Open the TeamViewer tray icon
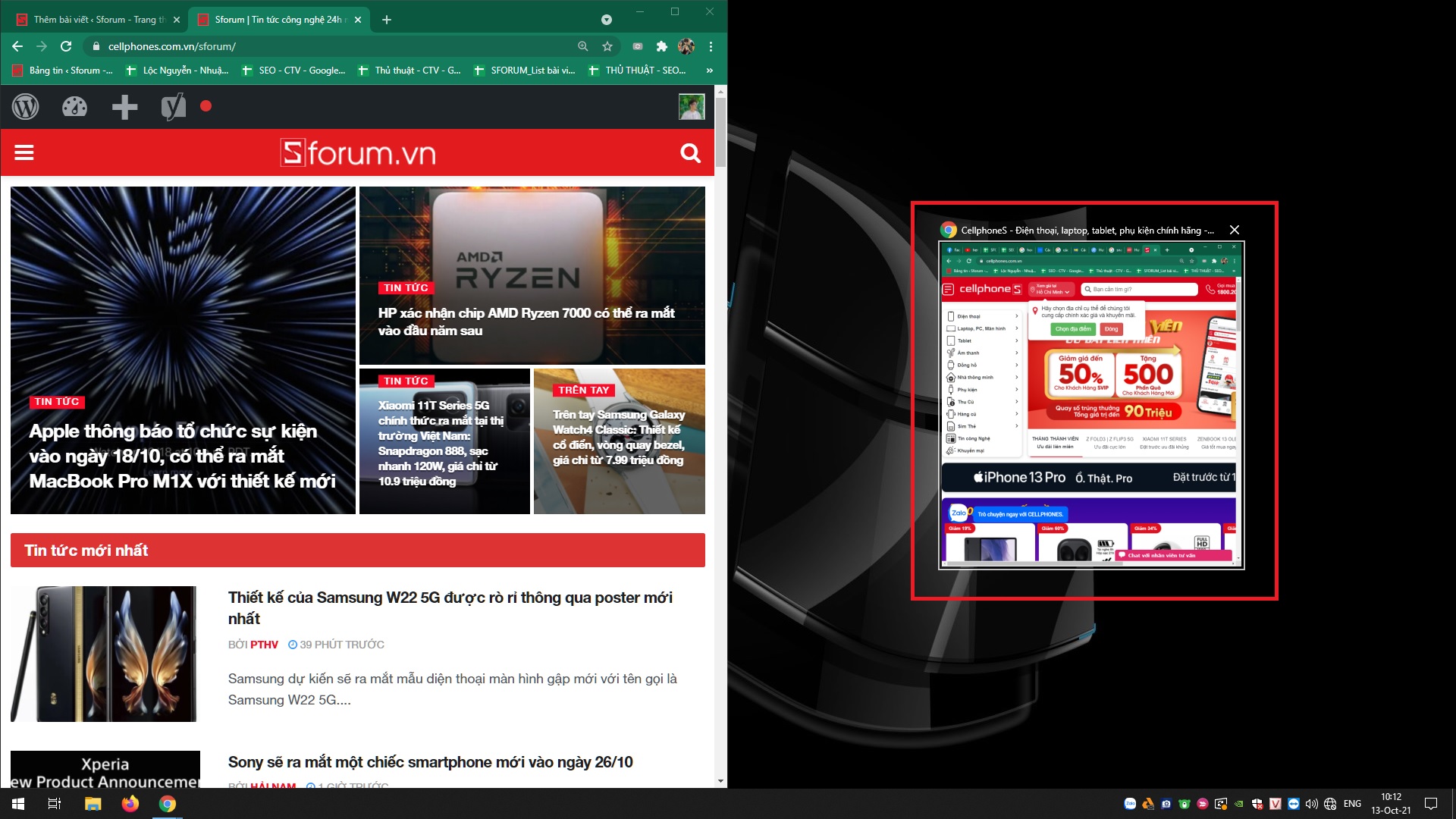 [x=1294, y=804]
